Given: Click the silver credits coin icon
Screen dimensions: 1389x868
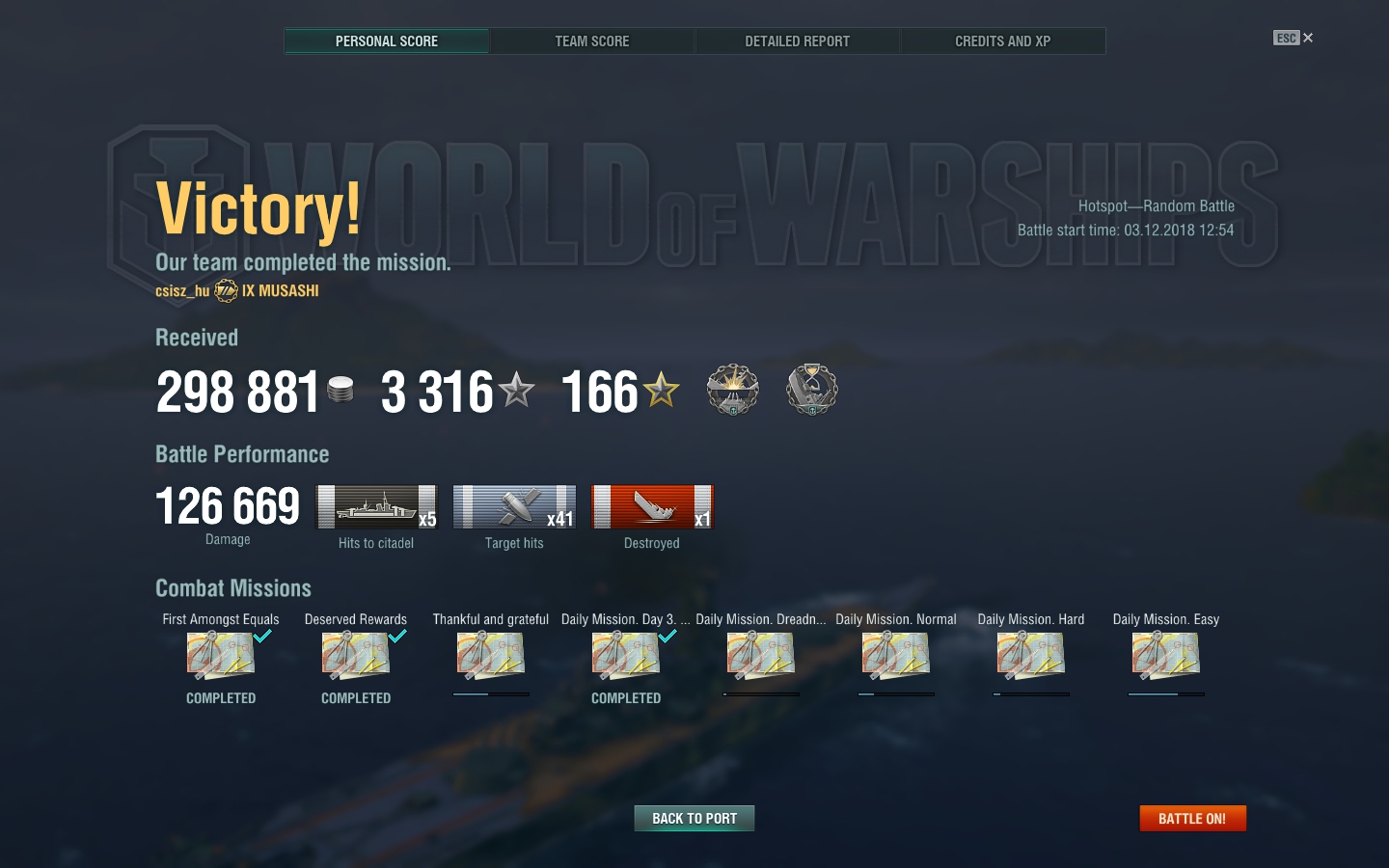Looking at the screenshot, I should (340, 389).
